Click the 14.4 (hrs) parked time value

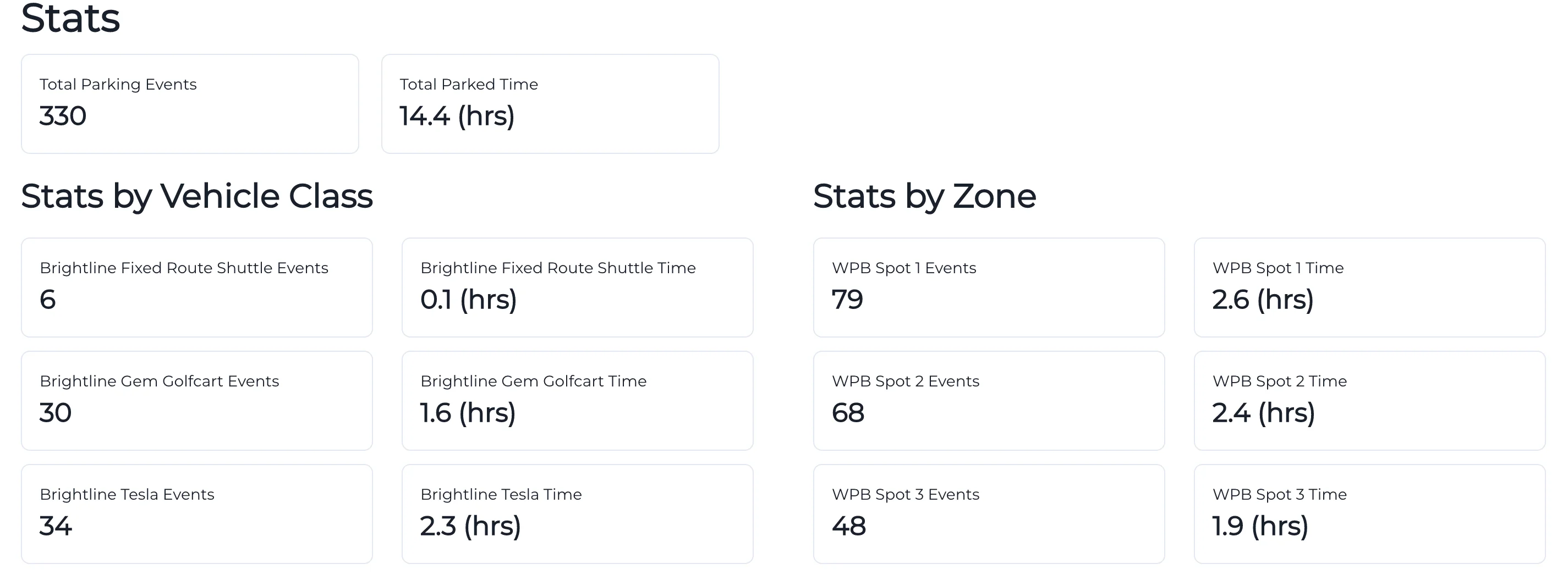(457, 116)
